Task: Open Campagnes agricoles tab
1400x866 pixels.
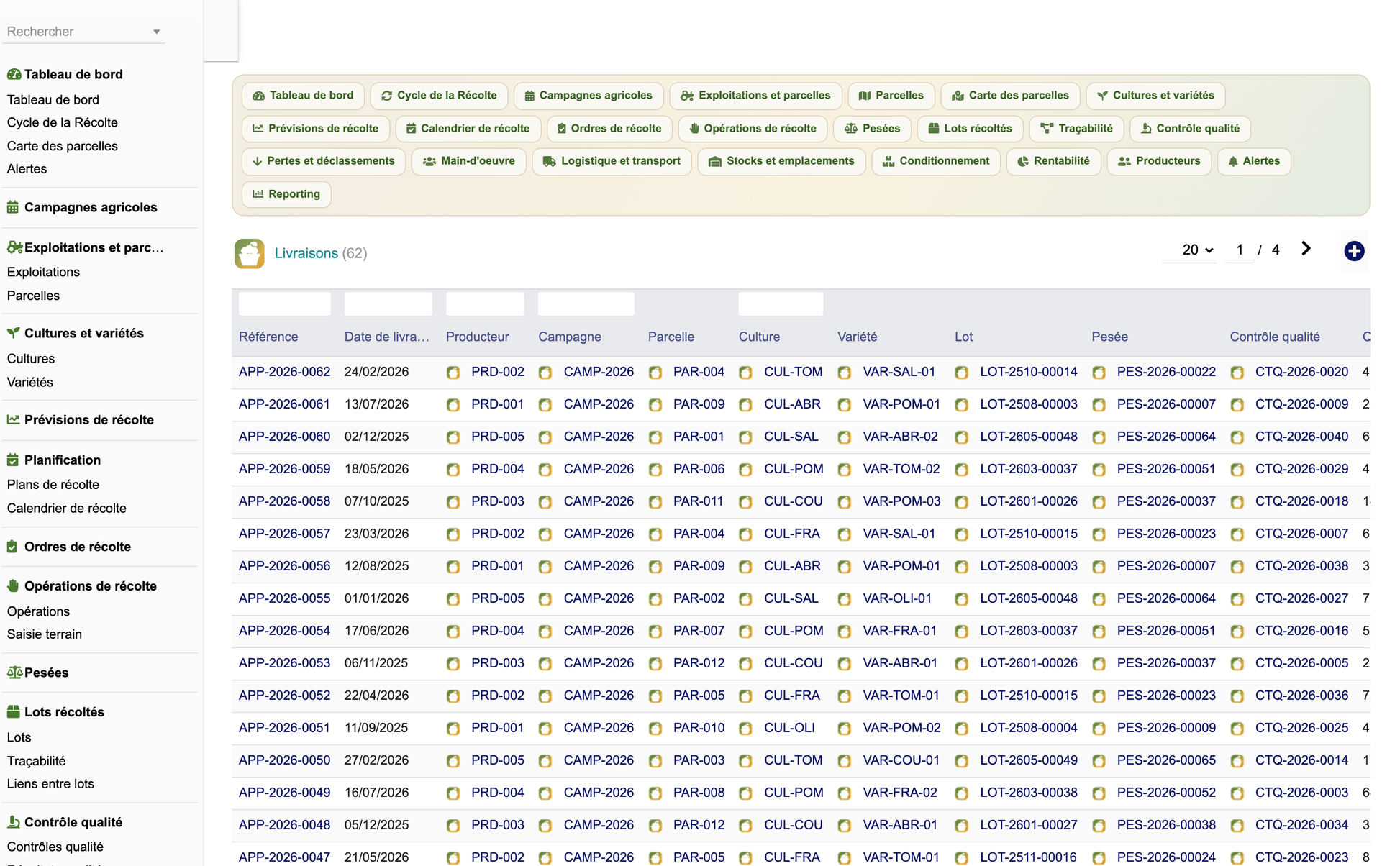Action: pyautogui.click(x=588, y=96)
